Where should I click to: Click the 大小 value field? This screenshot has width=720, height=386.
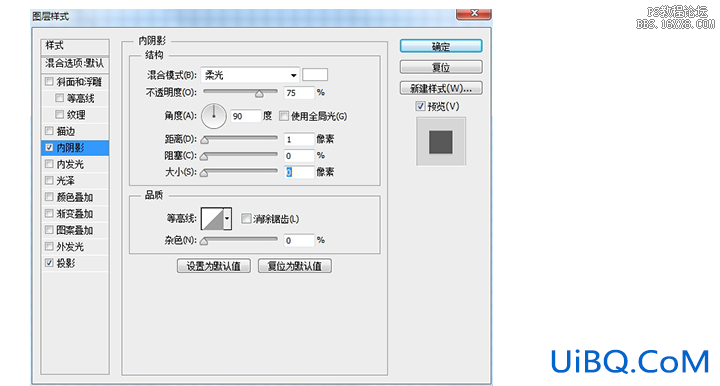pyautogui.click(x=299, y=172)
